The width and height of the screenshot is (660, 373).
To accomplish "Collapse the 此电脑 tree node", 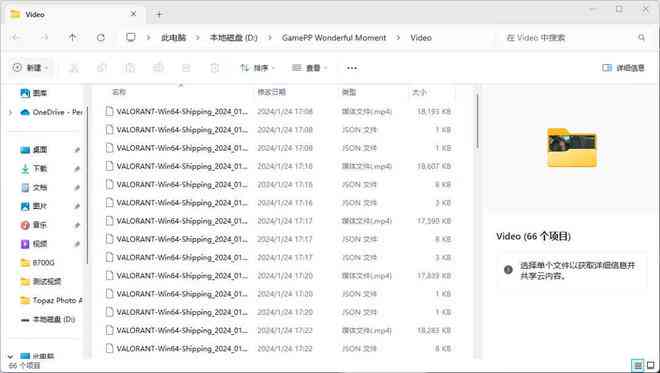I will point(11,356).
